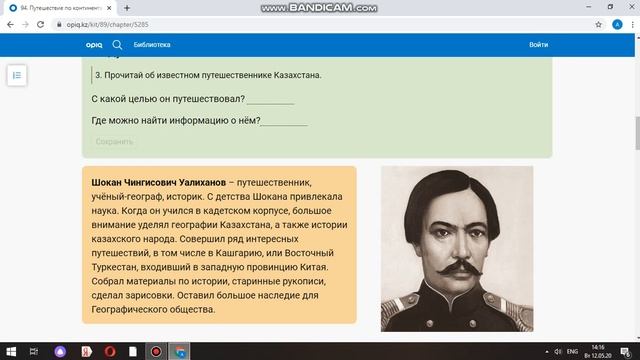Screen dimensions: 640x360
Task: Fill the 'С какой целью он путешествовал?' answer field
Action: pyautogui.click(x=270, y=99)
